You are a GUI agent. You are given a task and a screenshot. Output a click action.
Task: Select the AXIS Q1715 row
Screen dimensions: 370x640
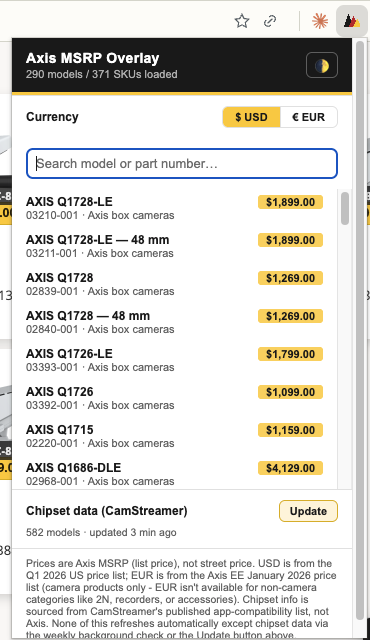(176, 436)
